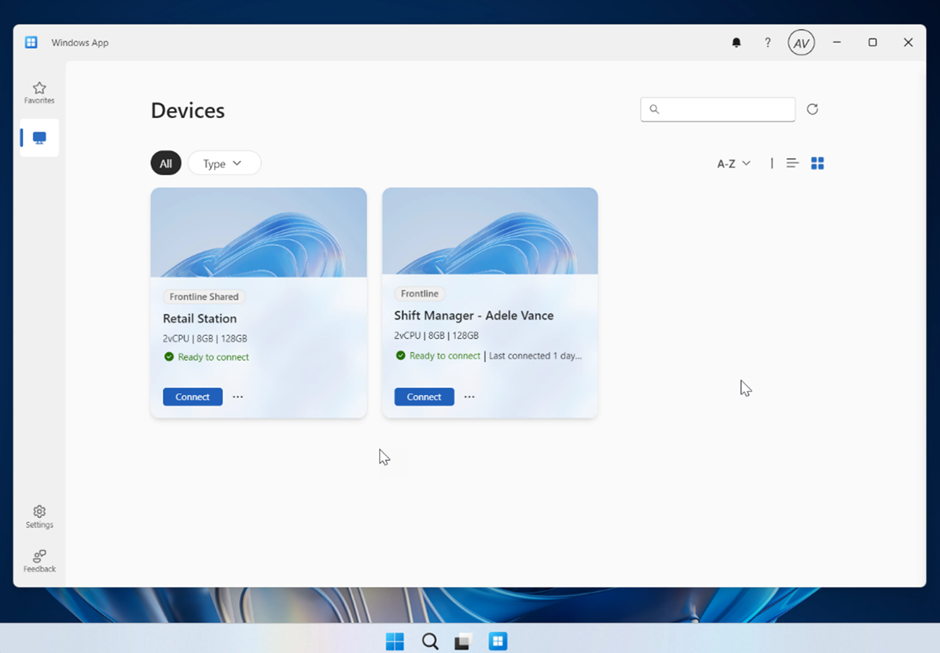The height and width of the screenshot is (653, 940).
Task: Open the AV account profile menu
Action: coord(801,43)
